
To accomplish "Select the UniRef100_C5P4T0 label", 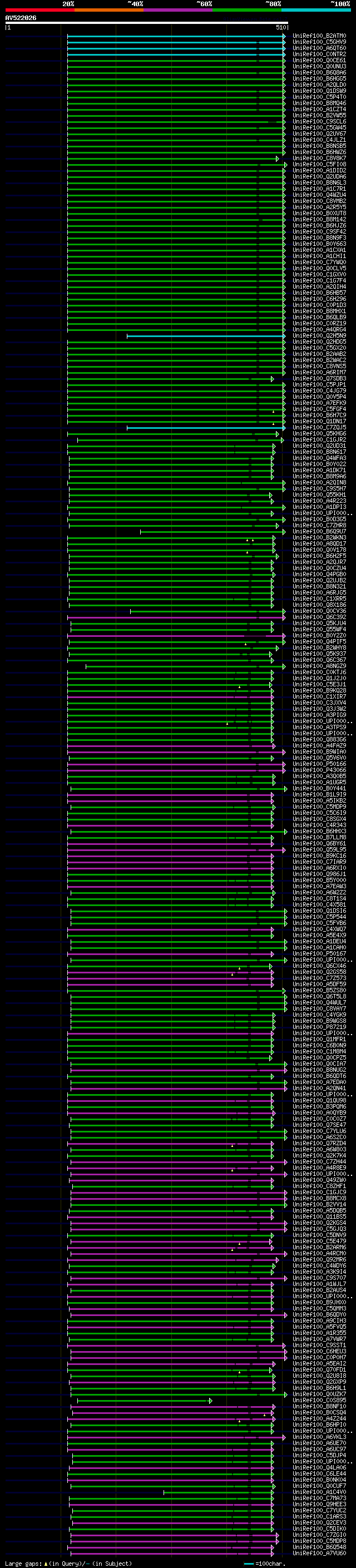I will click(x=319, y=97).
